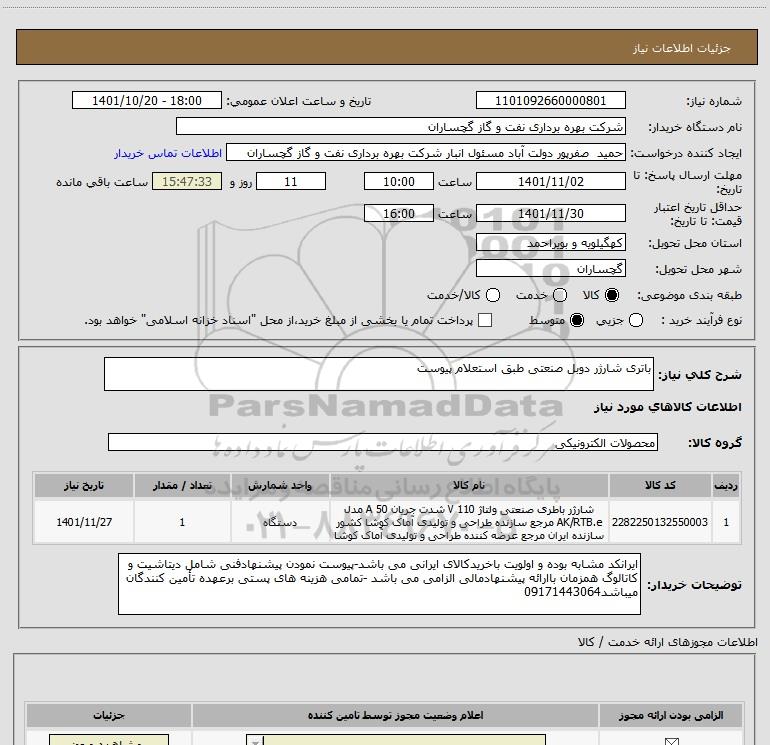
Task: Click the price validity date 1401/11/30
Action: (550, 213)
